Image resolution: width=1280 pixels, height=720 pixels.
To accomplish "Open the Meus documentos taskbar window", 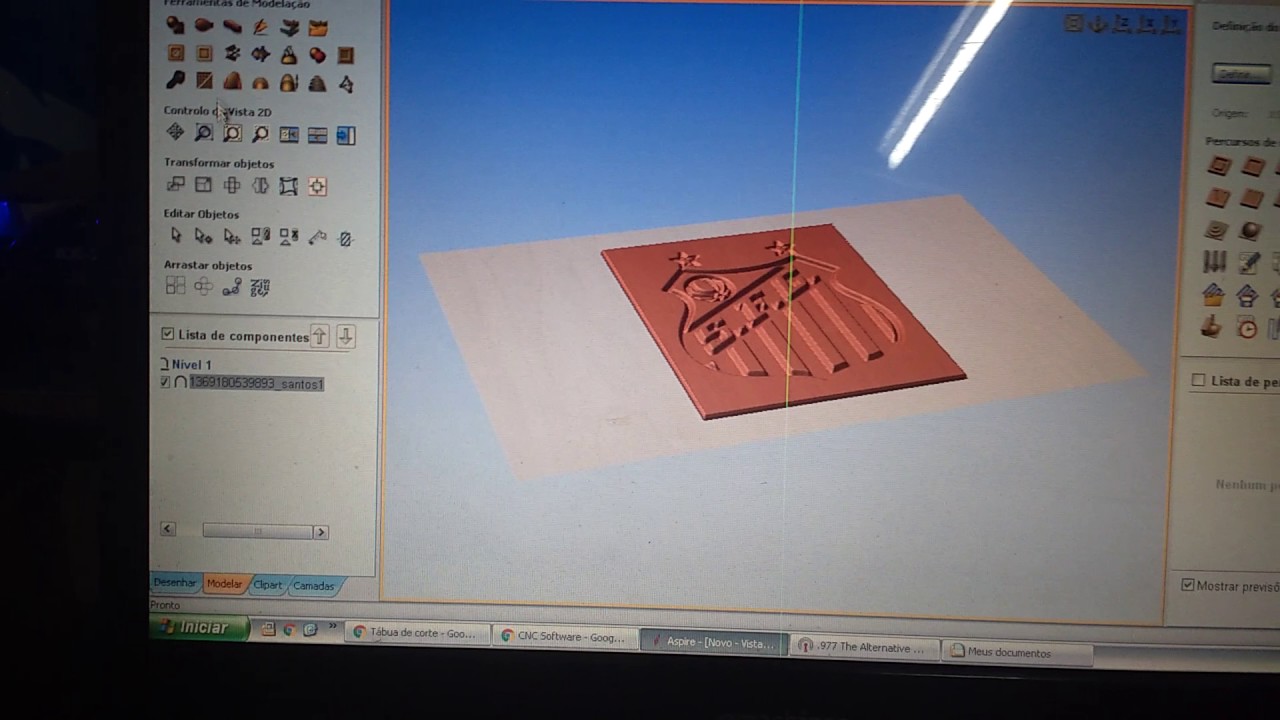I will pyautogui.click(x=1016, y=652).
